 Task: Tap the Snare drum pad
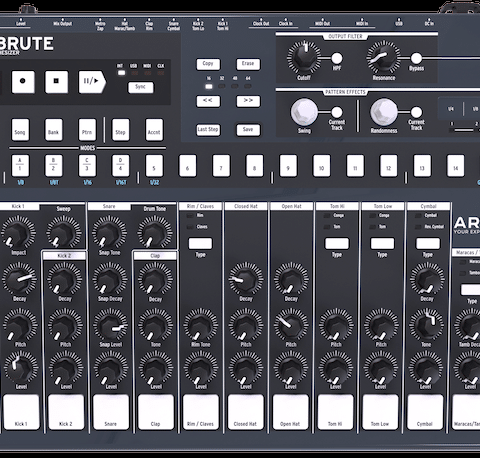(111, 412)
